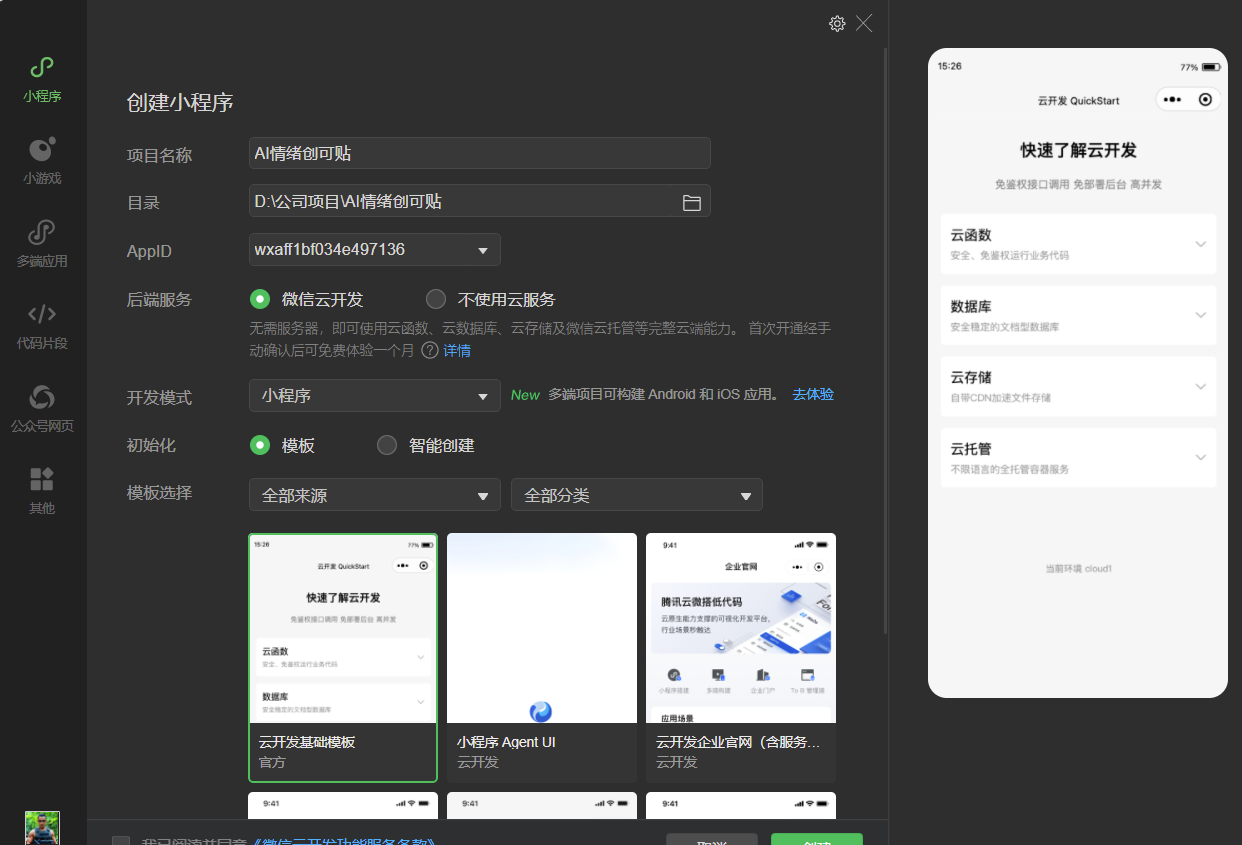Click the question mark help icon
Image resolution: width=1242 pixels, height=845 pixels.
pos(430,350)
